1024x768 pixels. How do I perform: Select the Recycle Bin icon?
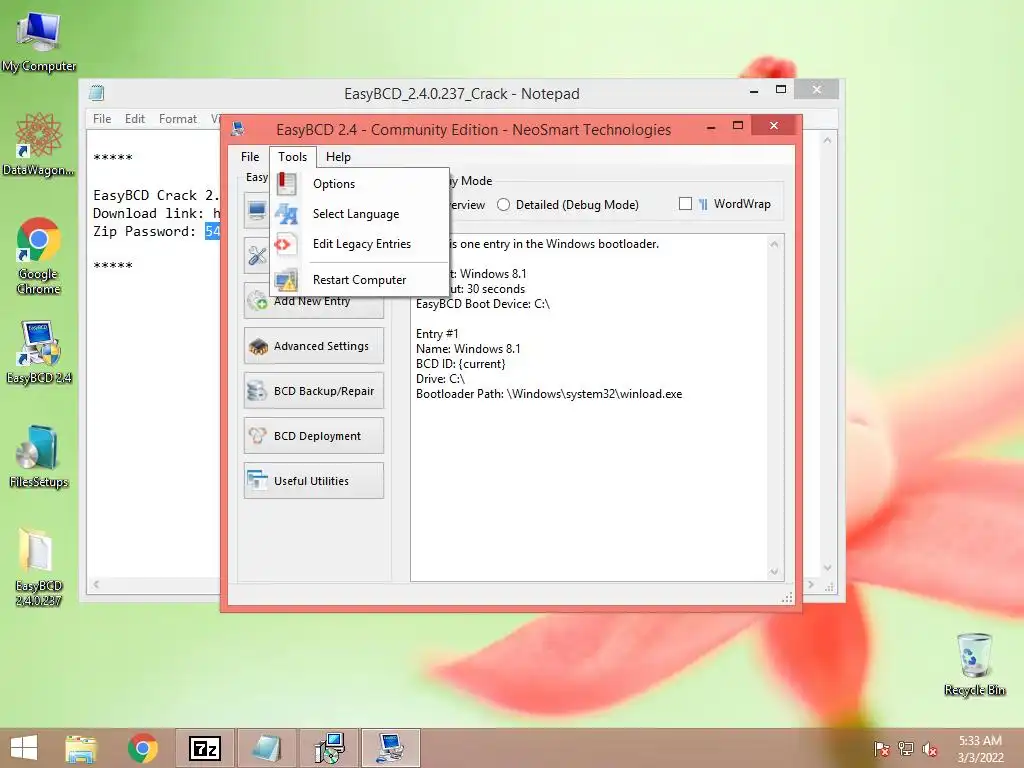pyautogui.click(x=974, y=665)
